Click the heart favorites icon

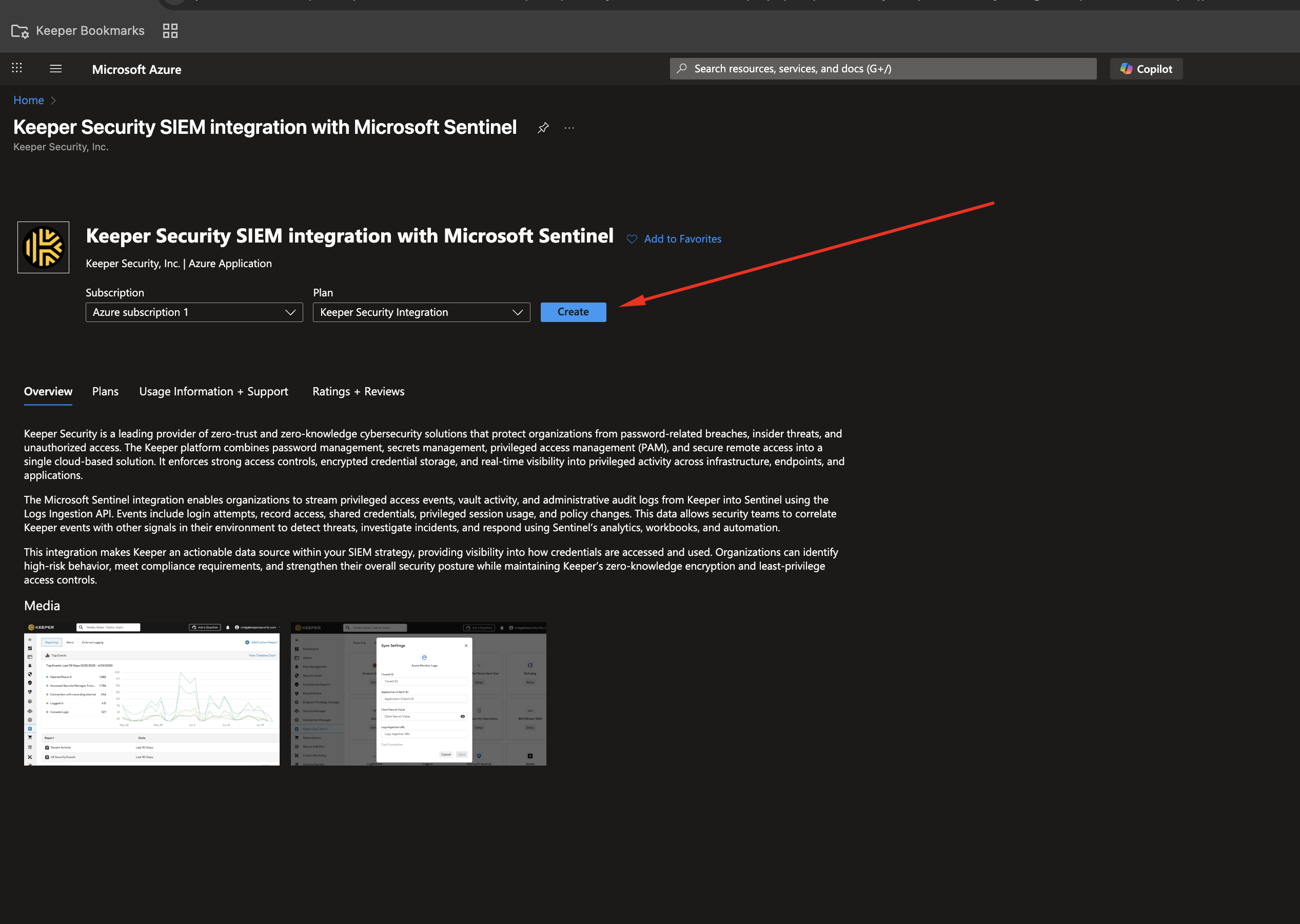point(632,239)
